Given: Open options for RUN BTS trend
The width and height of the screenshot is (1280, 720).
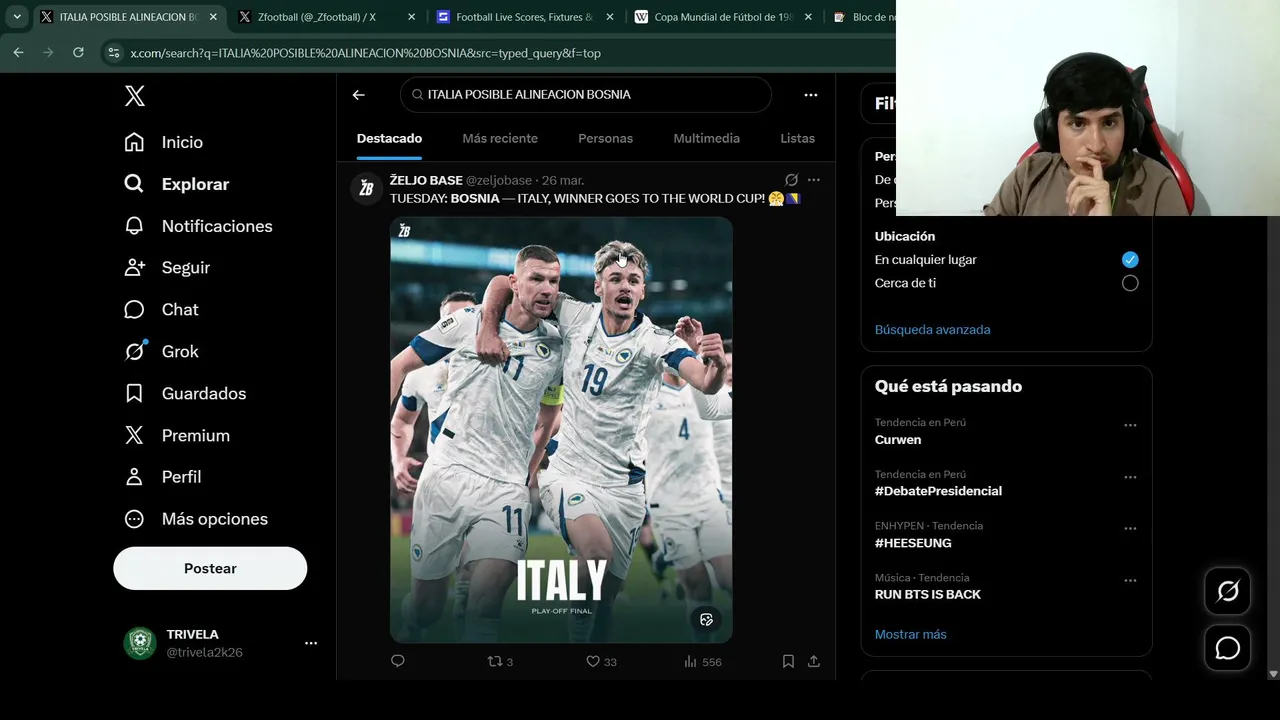Looking at the screenshot, I should 1130,580.
